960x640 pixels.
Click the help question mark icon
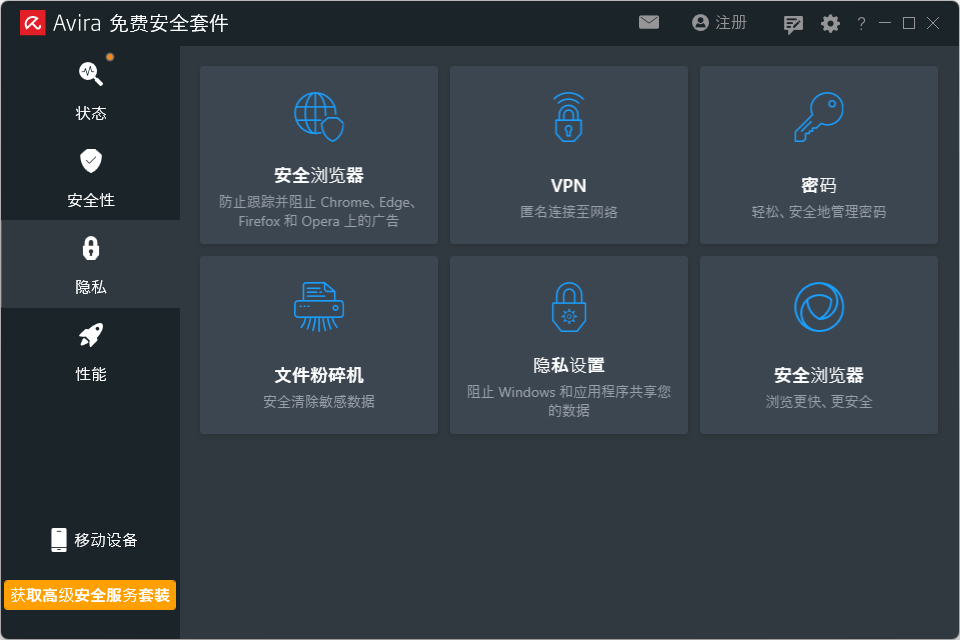[861, 24]
